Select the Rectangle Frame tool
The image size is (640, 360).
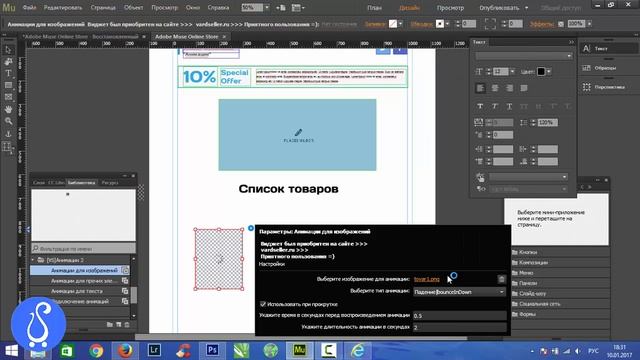coord(8,97)
